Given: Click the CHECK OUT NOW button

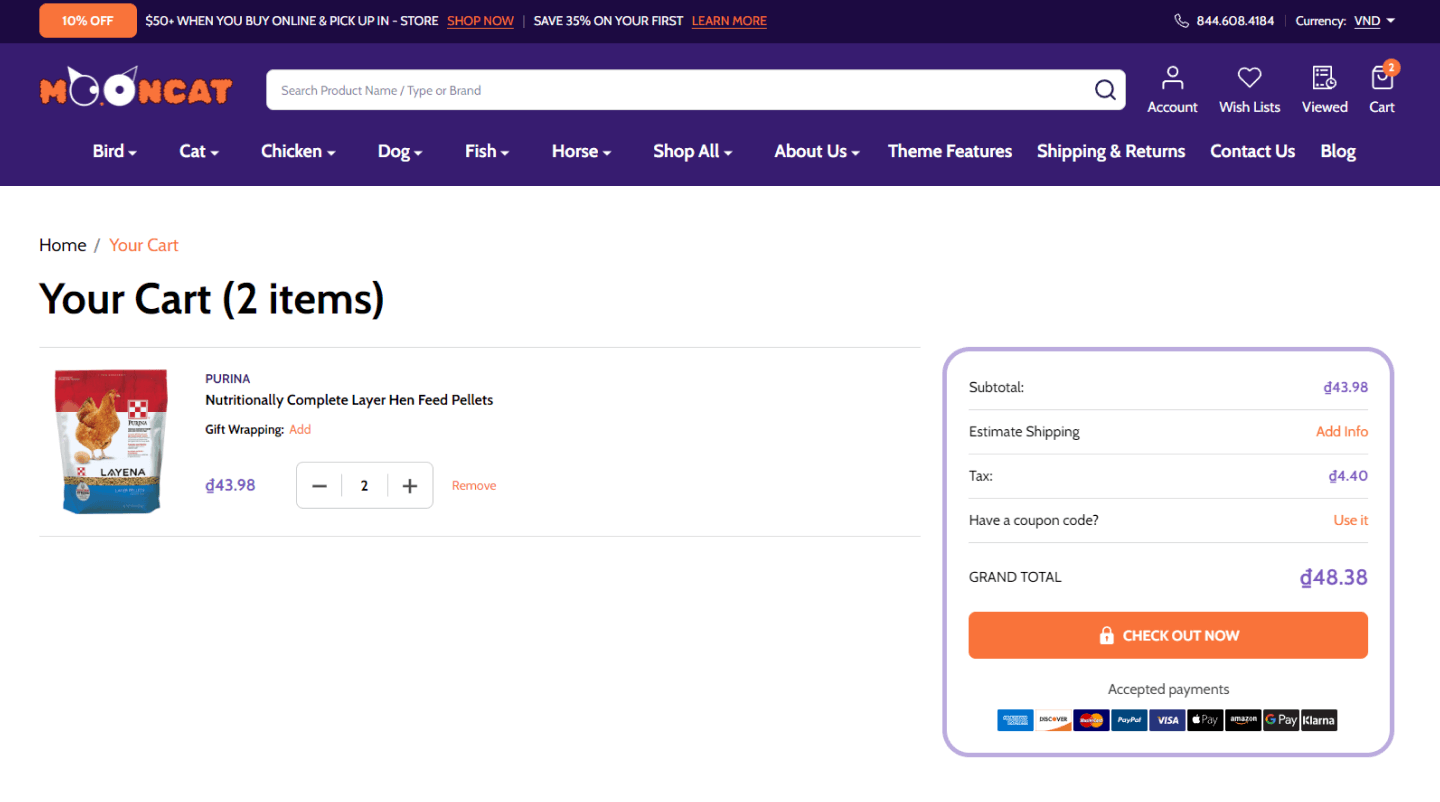Looking at the screenshot, I should coord(1168,635).
